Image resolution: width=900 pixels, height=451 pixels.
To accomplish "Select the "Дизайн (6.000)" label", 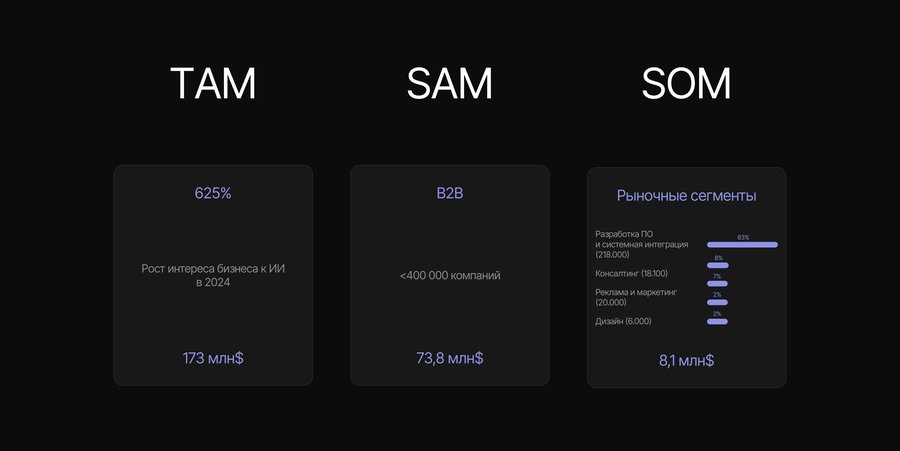I will coord(623,321).
